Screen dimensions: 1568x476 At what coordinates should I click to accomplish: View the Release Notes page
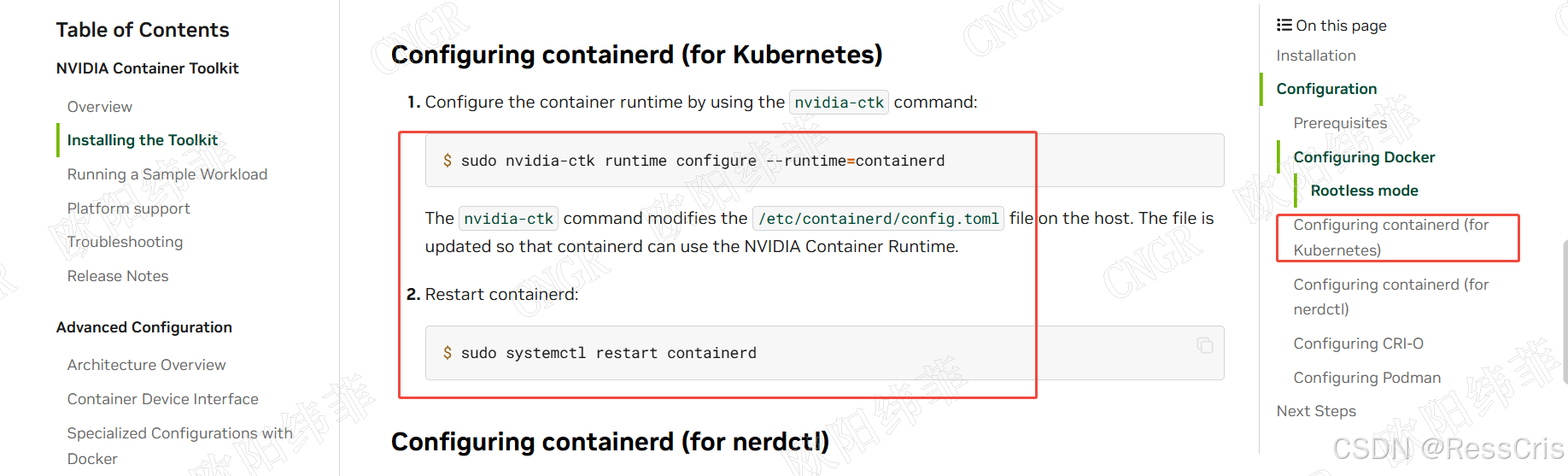(x=118, y=276)
